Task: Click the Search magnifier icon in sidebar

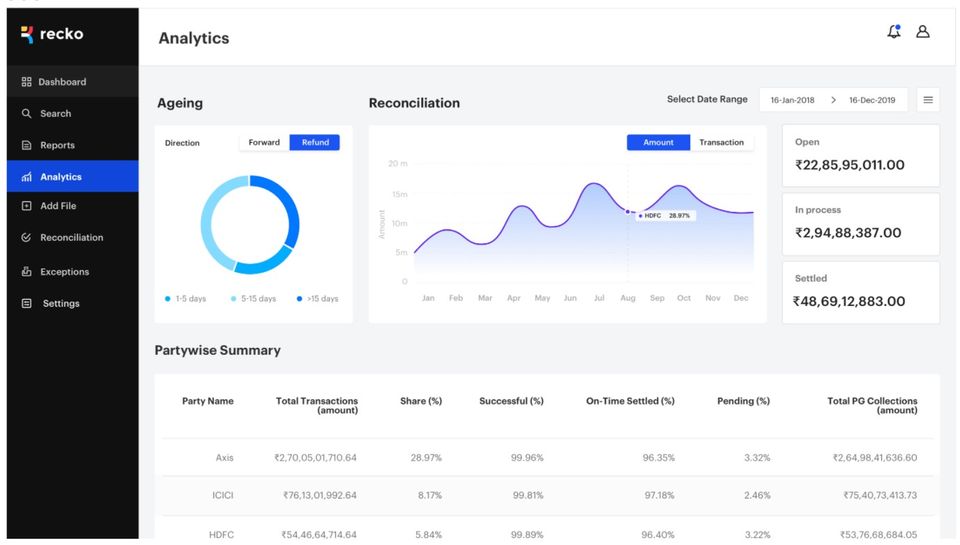Action: click(27, 114)
